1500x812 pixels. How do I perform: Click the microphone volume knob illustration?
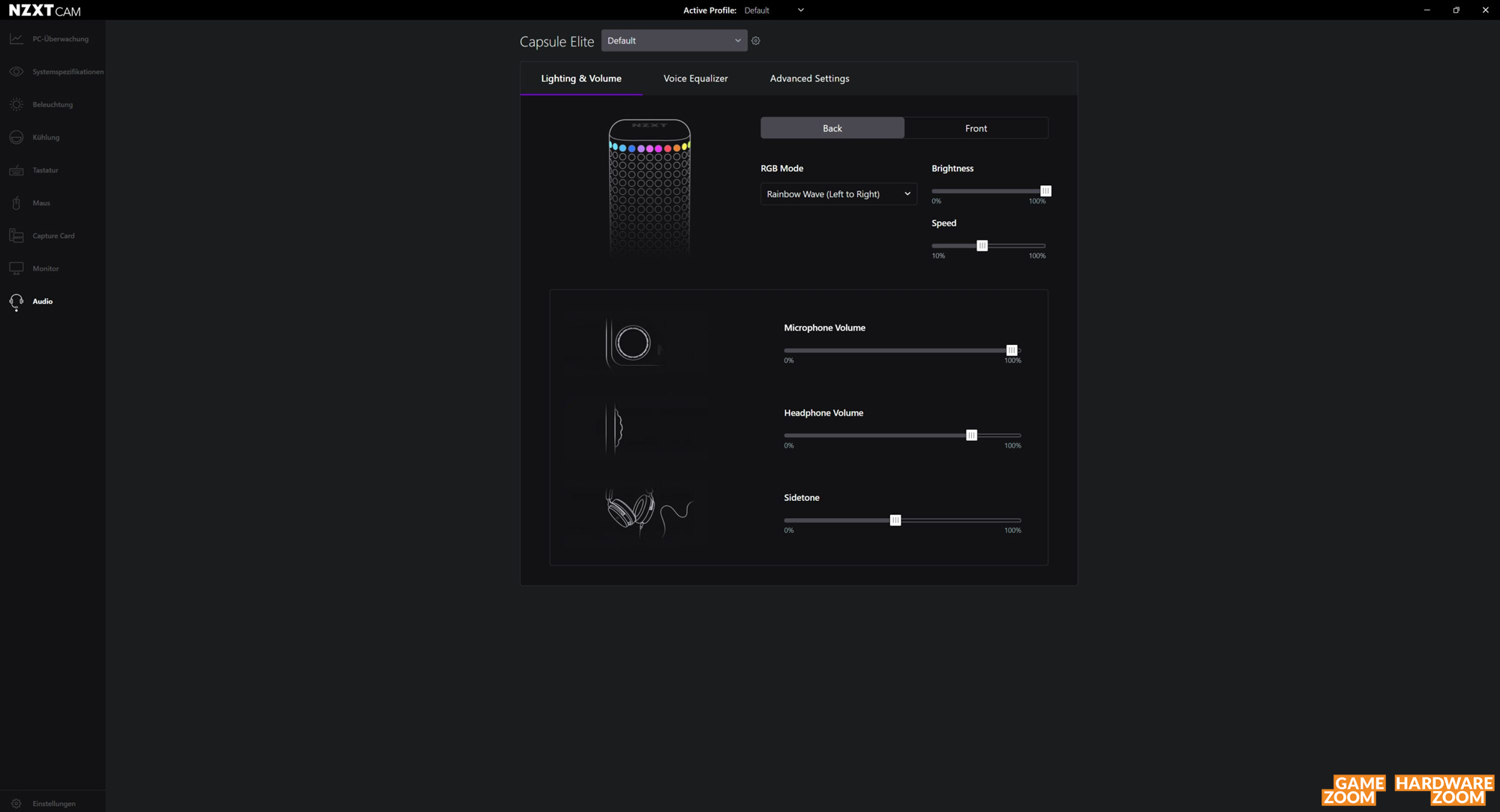coord(633,343)
